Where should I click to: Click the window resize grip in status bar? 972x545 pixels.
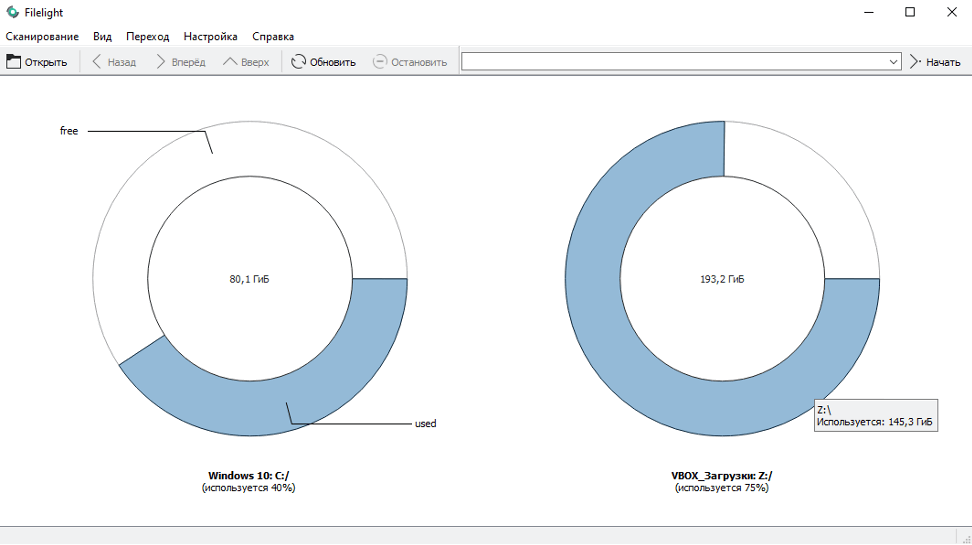[x=965, y=537]
